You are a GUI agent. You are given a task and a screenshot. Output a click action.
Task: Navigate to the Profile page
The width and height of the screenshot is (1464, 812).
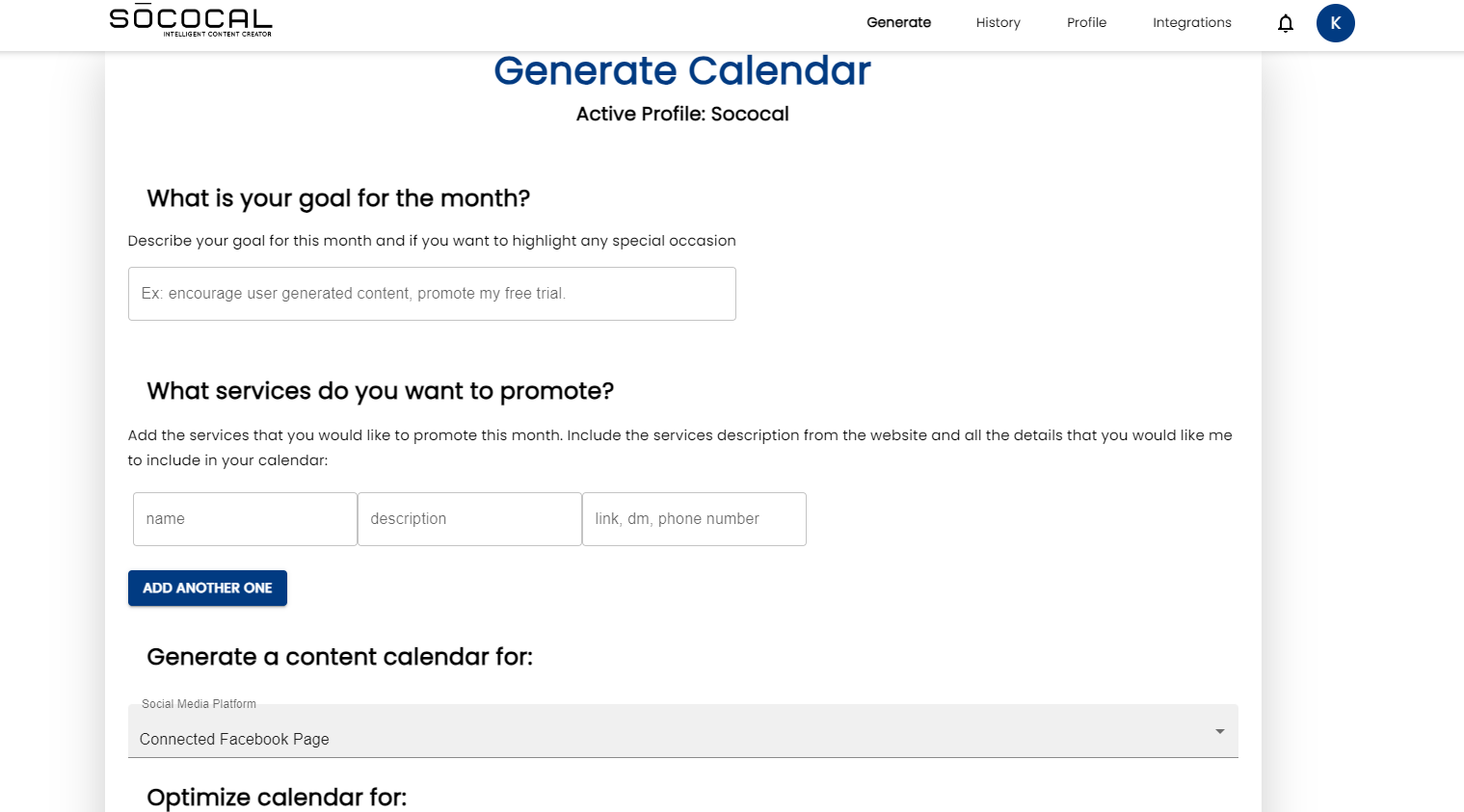point(1086,22)
